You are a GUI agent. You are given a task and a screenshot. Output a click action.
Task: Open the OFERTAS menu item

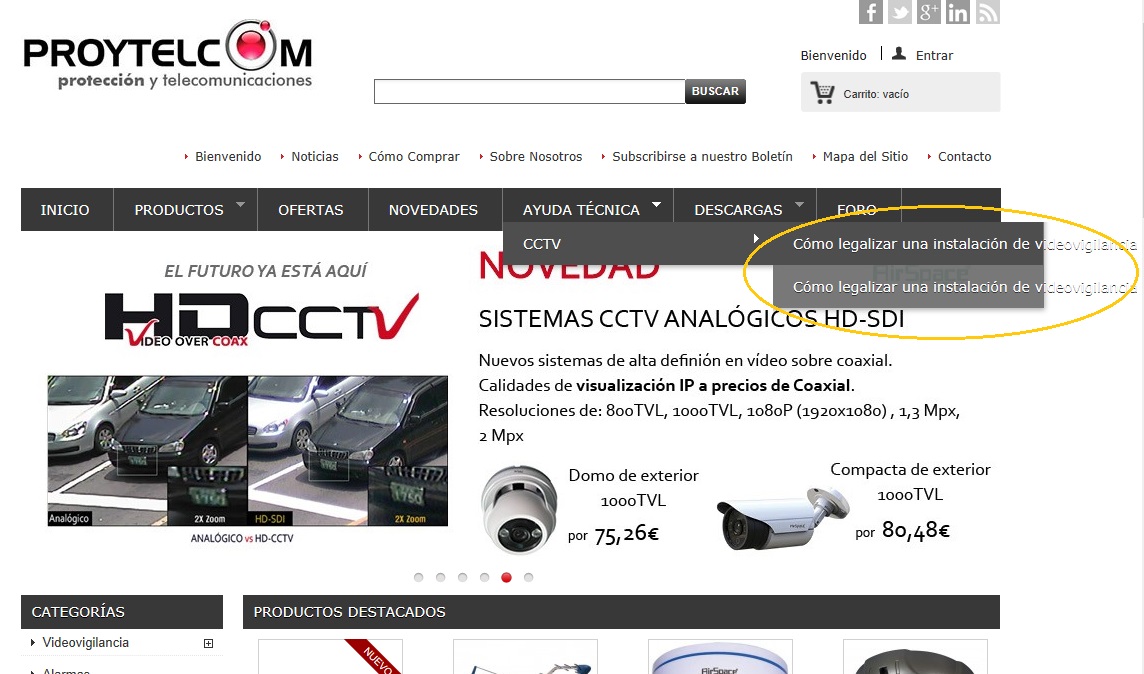click(x=311, y=210)
